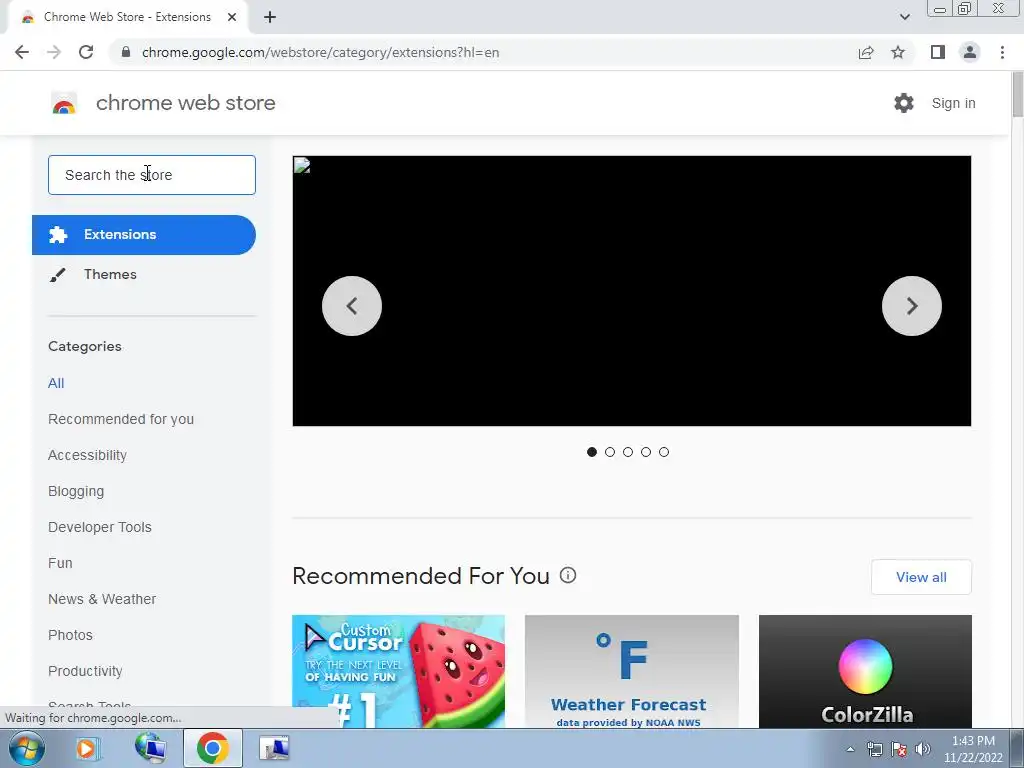Select the fourth carousel dot
1024x768 pixels.
(646, 452)
